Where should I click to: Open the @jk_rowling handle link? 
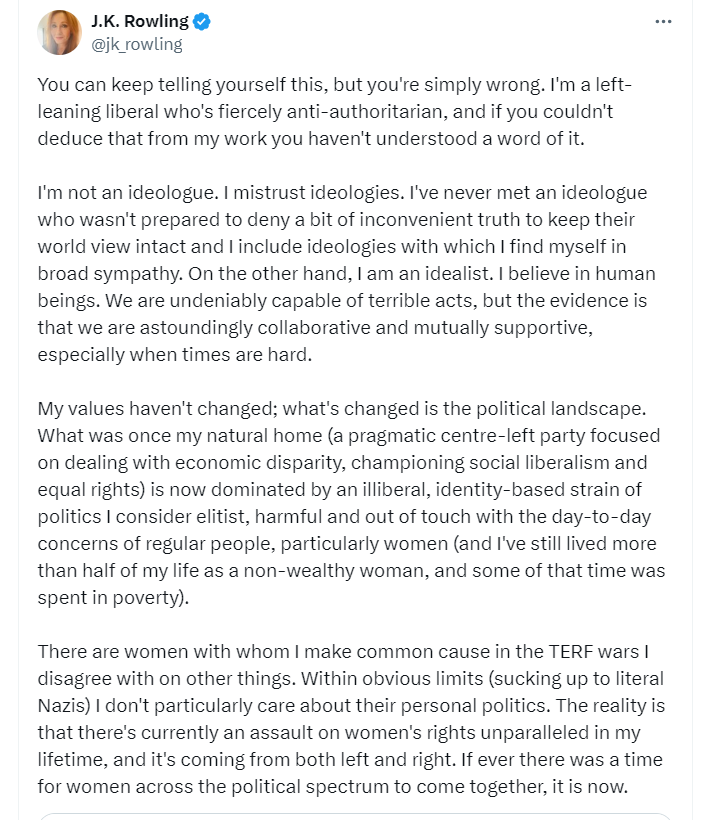[x=137, y=44]
